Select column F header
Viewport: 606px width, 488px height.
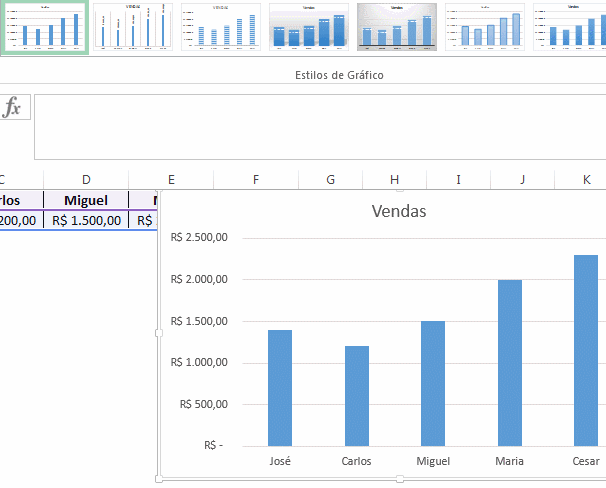pyautogui.click(x=256, y=179)
